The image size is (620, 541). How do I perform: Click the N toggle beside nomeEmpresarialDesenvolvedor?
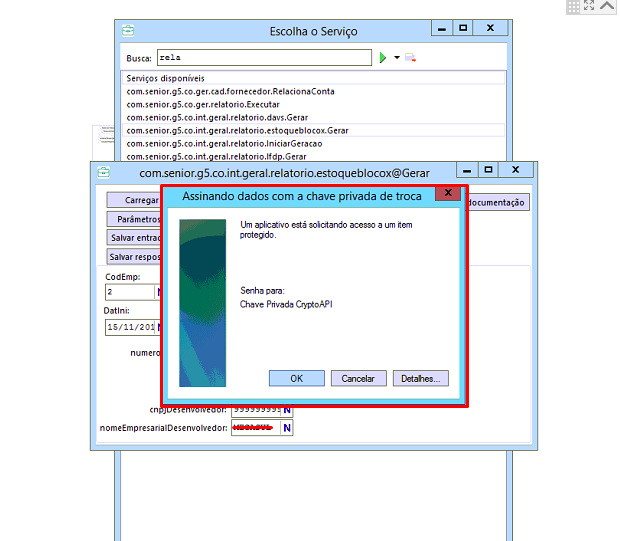pyautogui.click(x=286, y=428)
